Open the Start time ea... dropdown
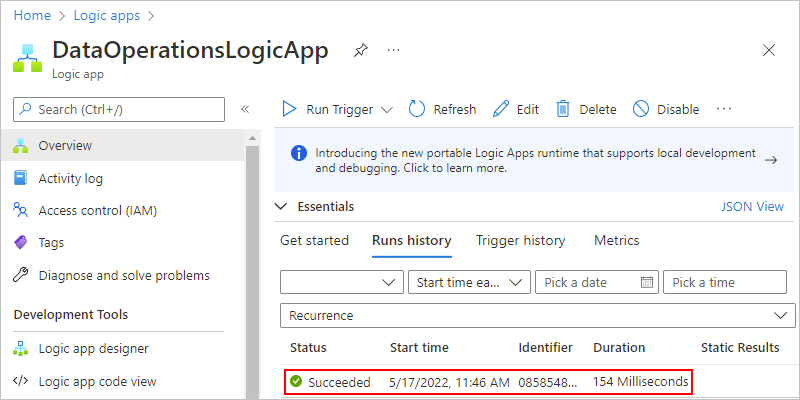 tap(469, 282)
